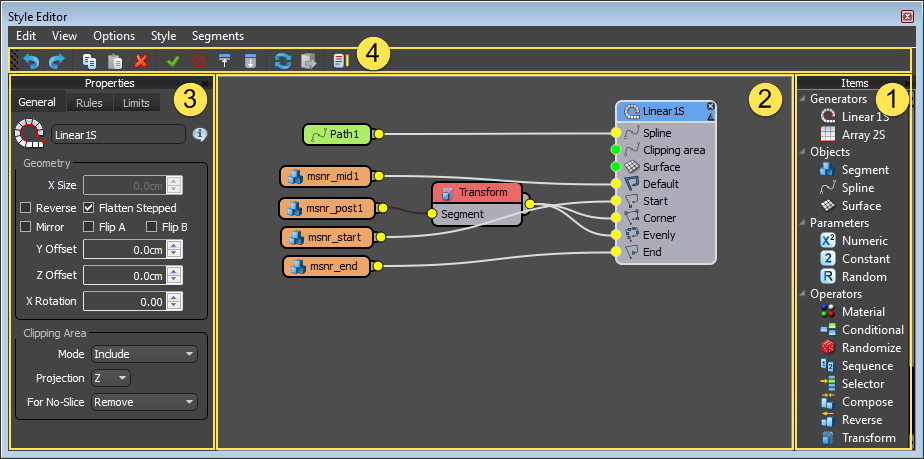Collapse the Generators category in Items
This screenshot has width=924, height=459.
(x=802, y=99)
